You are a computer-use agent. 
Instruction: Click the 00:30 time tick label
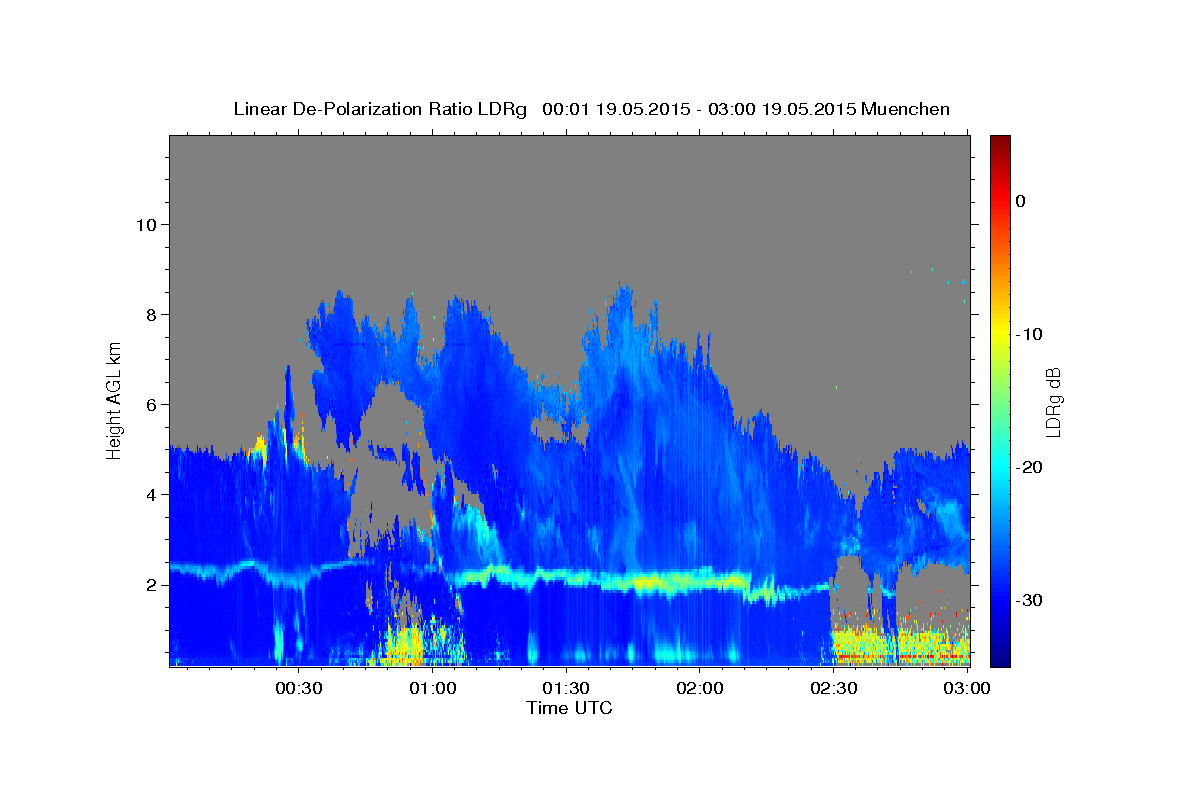(299, 689)
